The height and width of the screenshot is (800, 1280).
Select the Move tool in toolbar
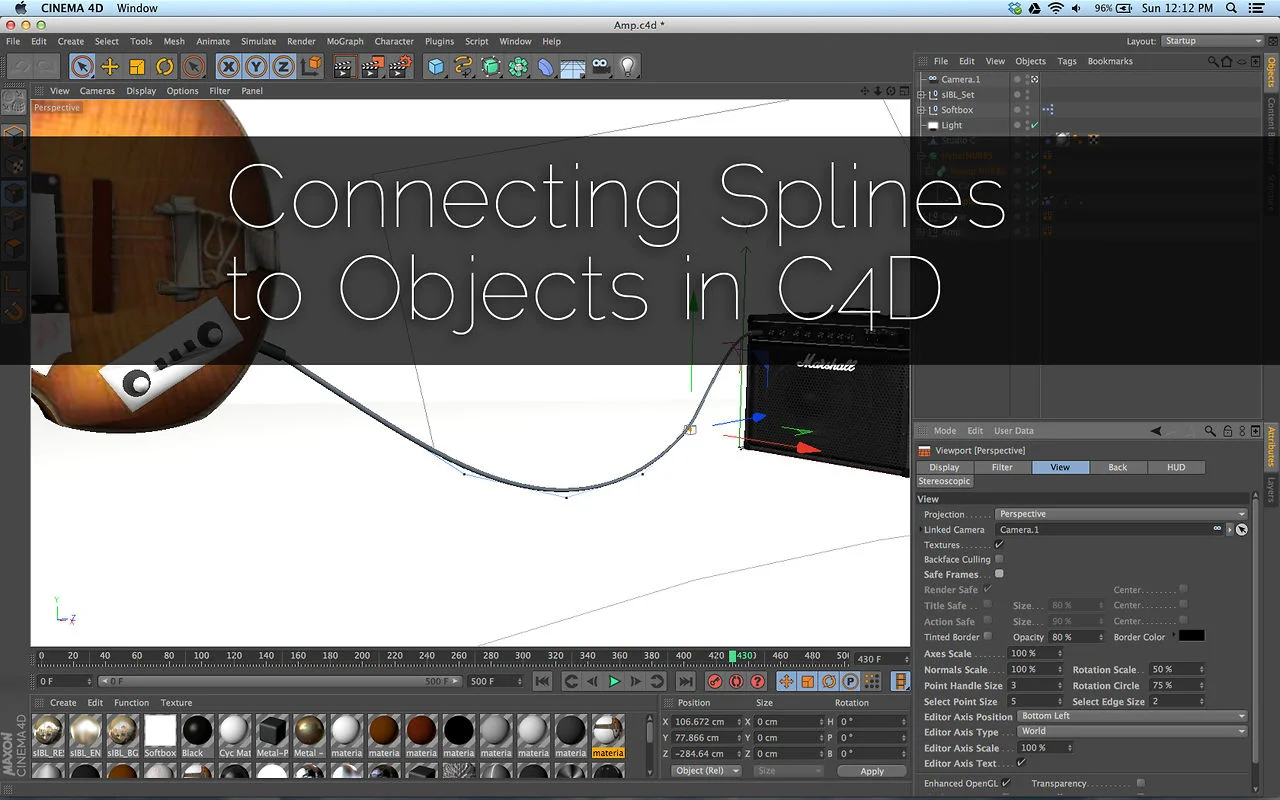110,67
